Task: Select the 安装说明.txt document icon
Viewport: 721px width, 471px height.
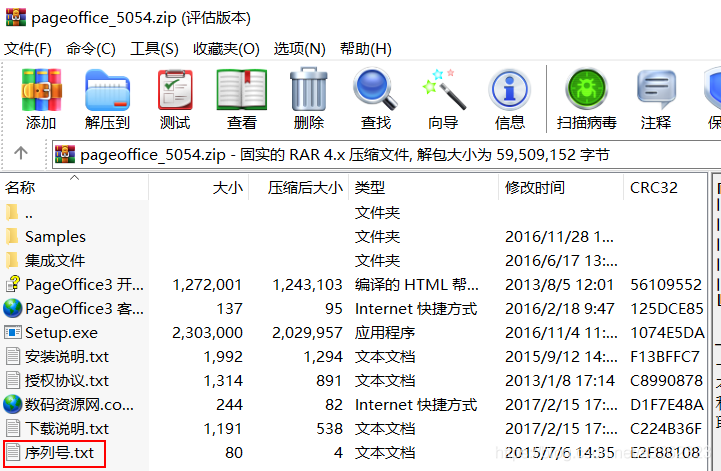Action: tap(13, 356)
